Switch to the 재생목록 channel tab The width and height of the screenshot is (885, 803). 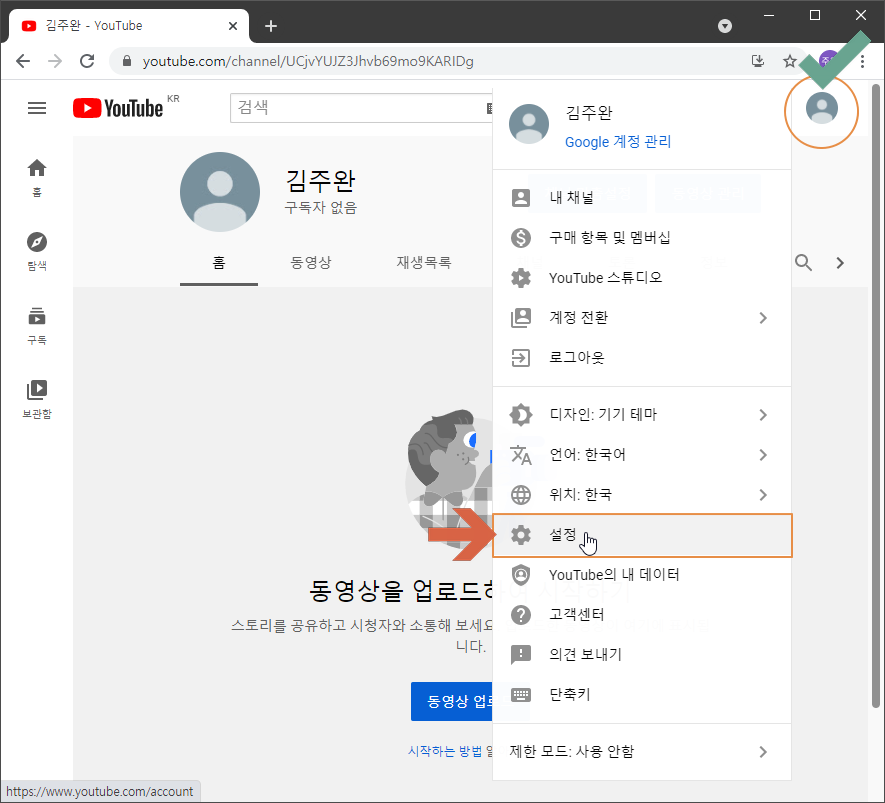(423, 263)
